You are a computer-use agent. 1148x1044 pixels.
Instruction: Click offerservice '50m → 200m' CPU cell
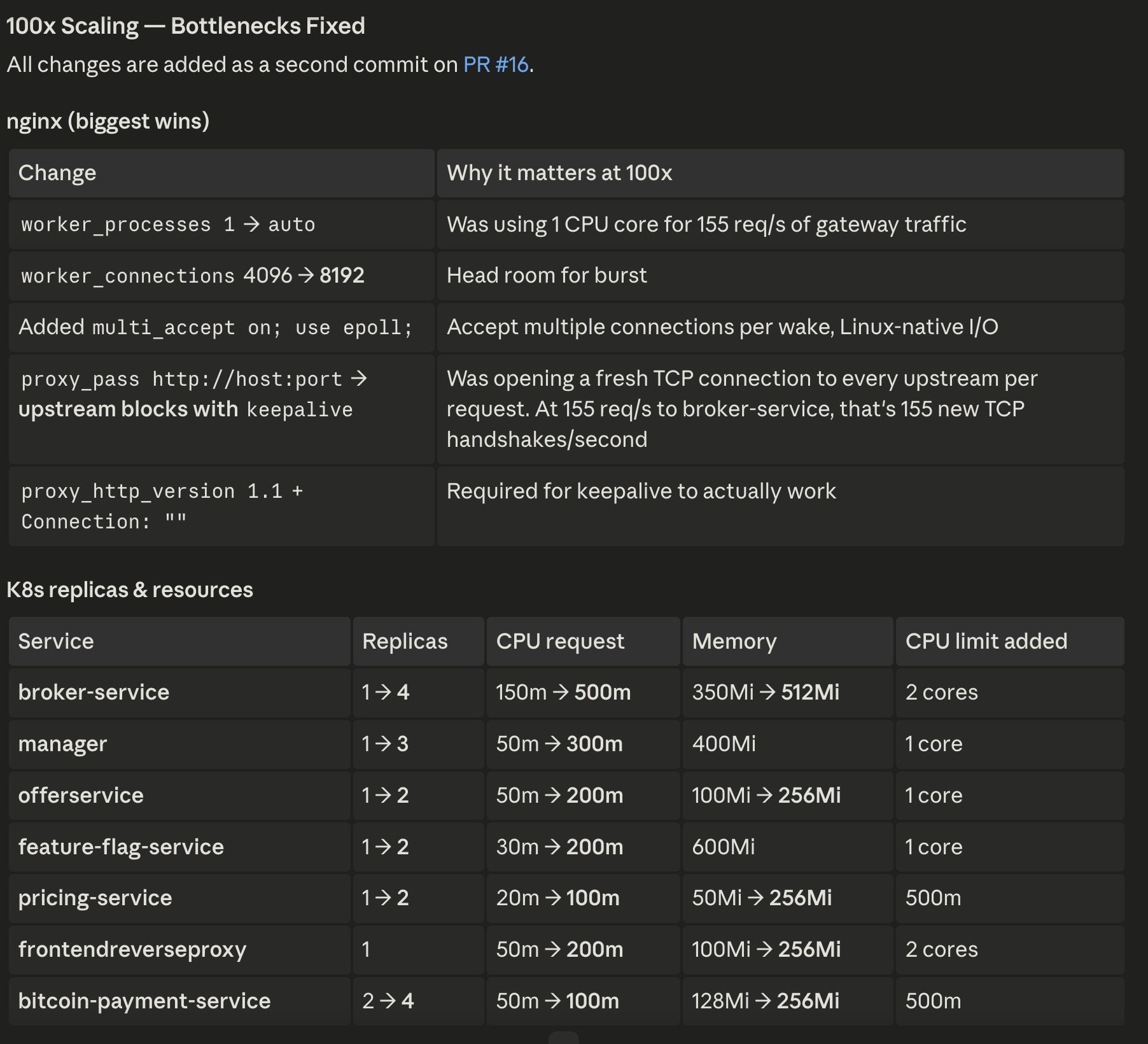point(584,796)
